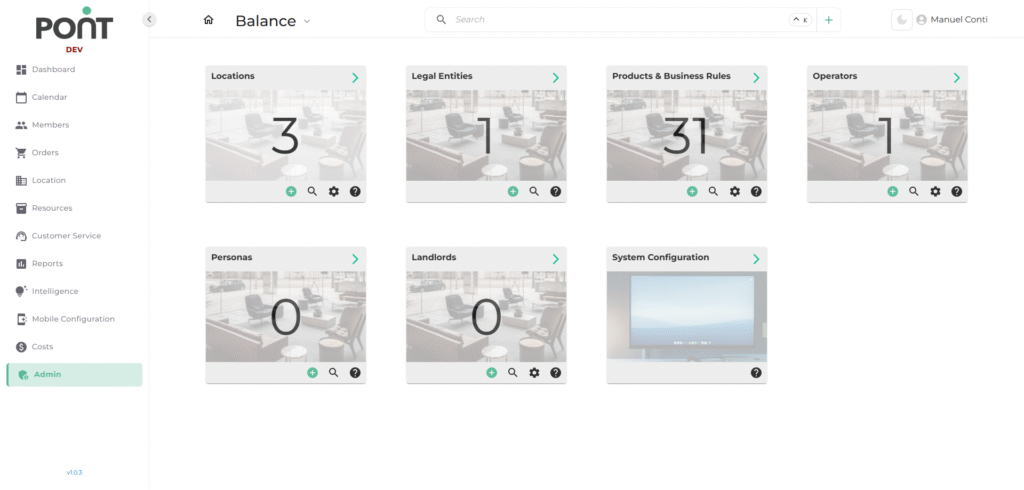Open Dashboard in the sidebar
This screenshot has height=490, width=1024.
[x=53, y=70]
